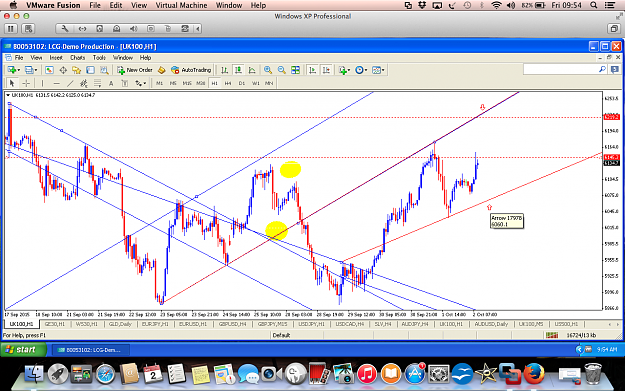Select the vertical line tool
Viewport: 625px width, 391px height.
(42, 83)
